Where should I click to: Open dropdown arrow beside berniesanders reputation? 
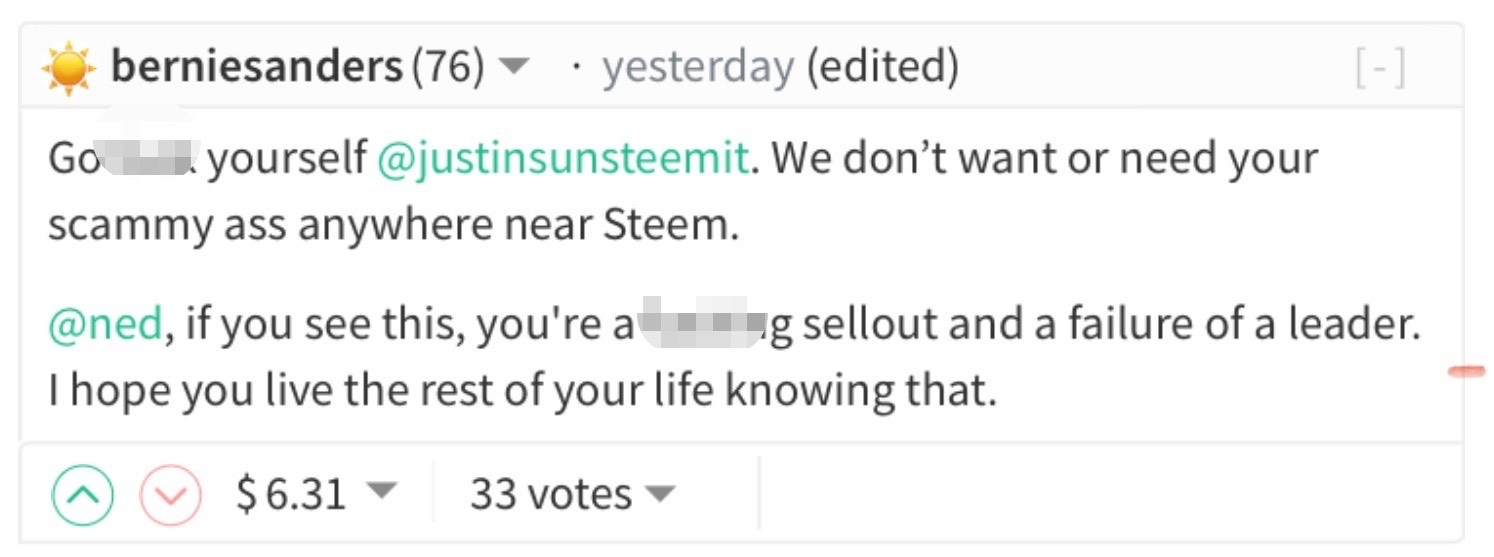coord(513,67)
